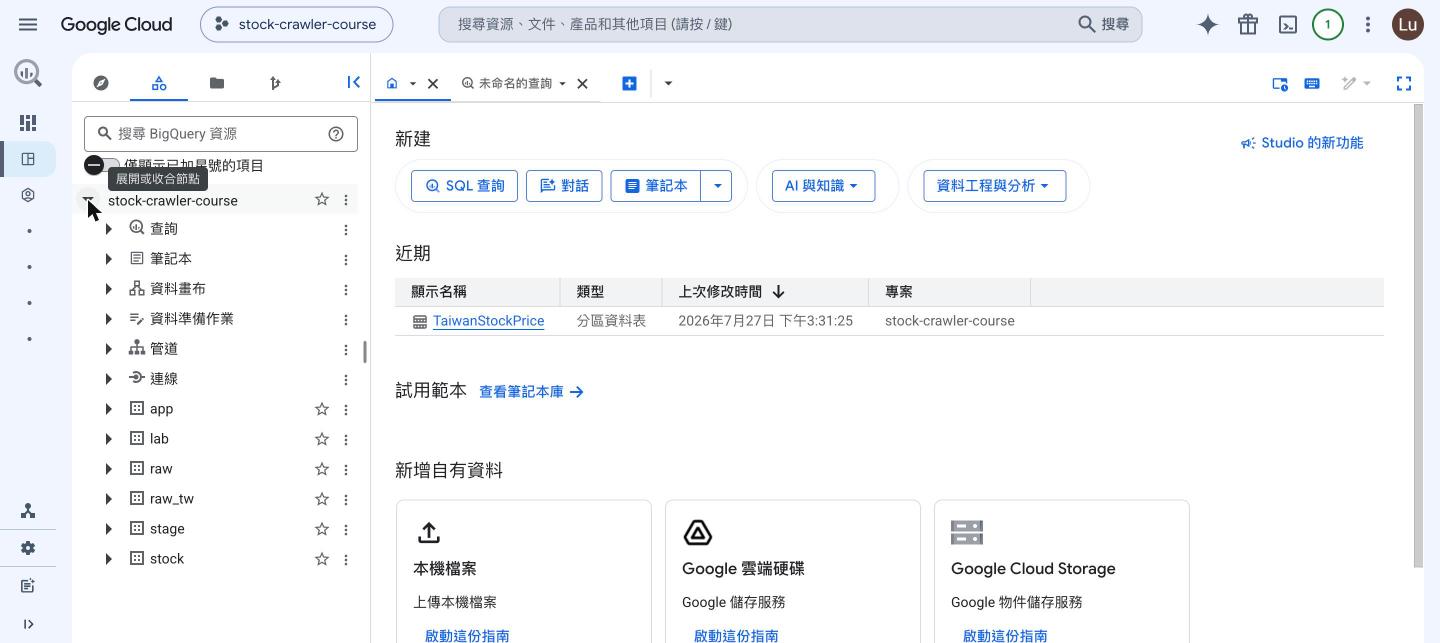Click the BigQuery logo in sidebar
The width and height of the screenshot is (1440, 643).
(x=28, y=72)
